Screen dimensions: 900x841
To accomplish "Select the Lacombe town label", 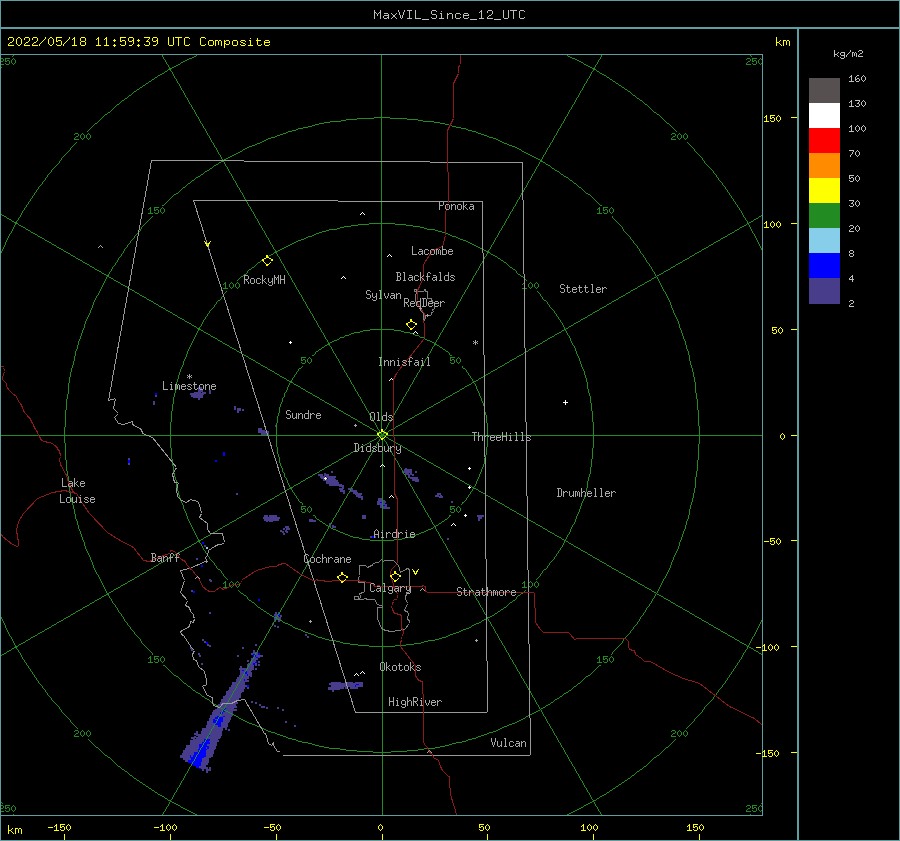I will [x=432, y=251].
